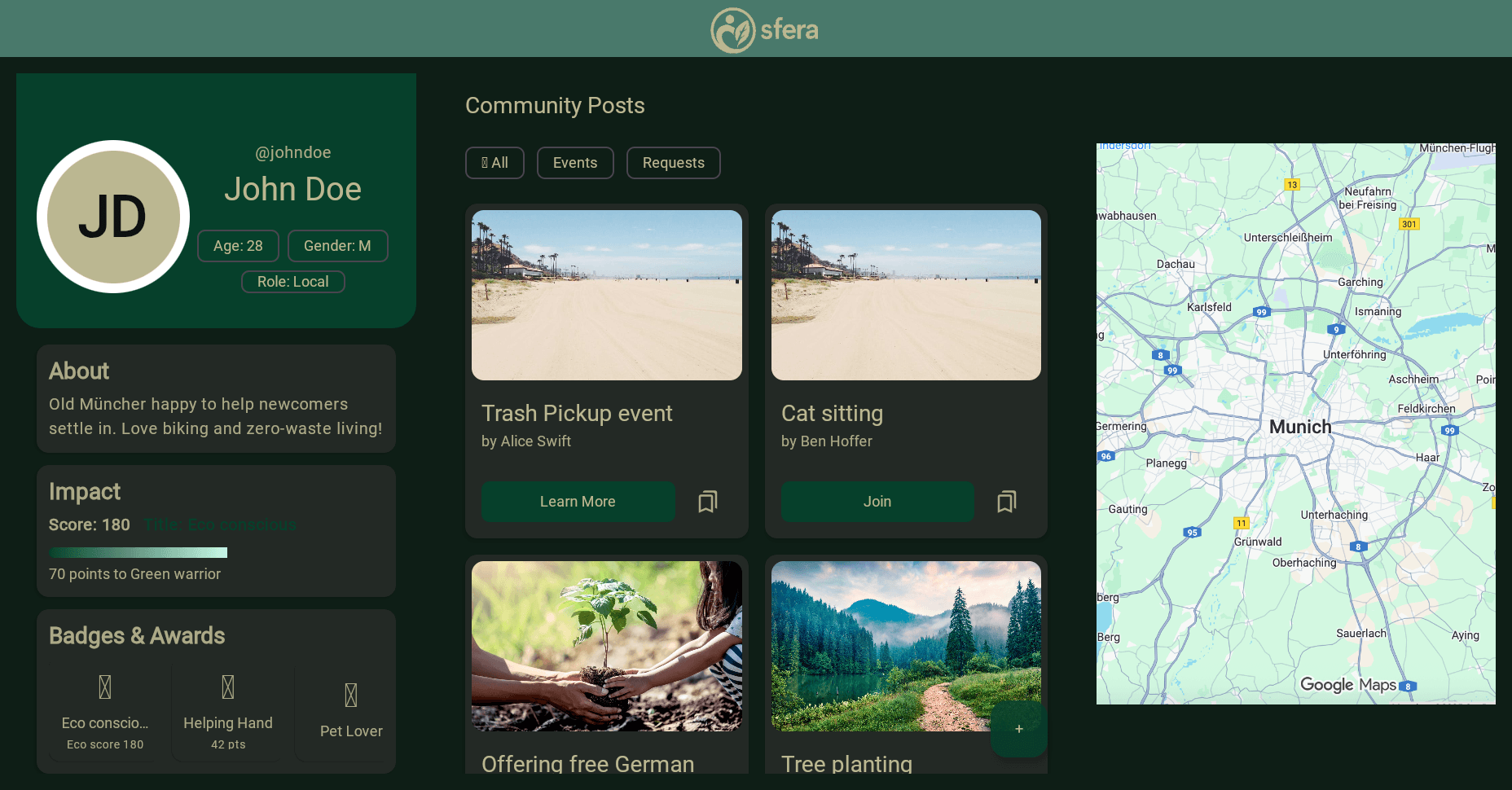The height and width of the screenshot is (790, 1512).
Task: Click the Trash Pickup event title
Action: coord(577,414)
